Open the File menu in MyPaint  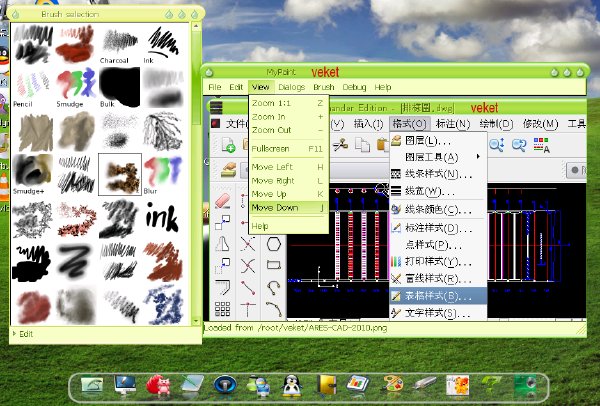click(x=215, y=87)
